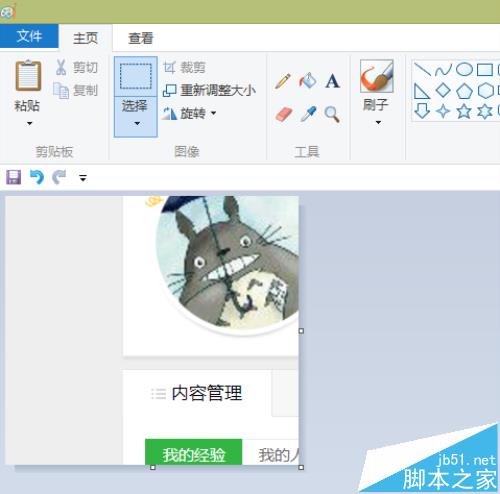Click the Rotate (旋转) label
500x494 pixels.
point(193,113)
